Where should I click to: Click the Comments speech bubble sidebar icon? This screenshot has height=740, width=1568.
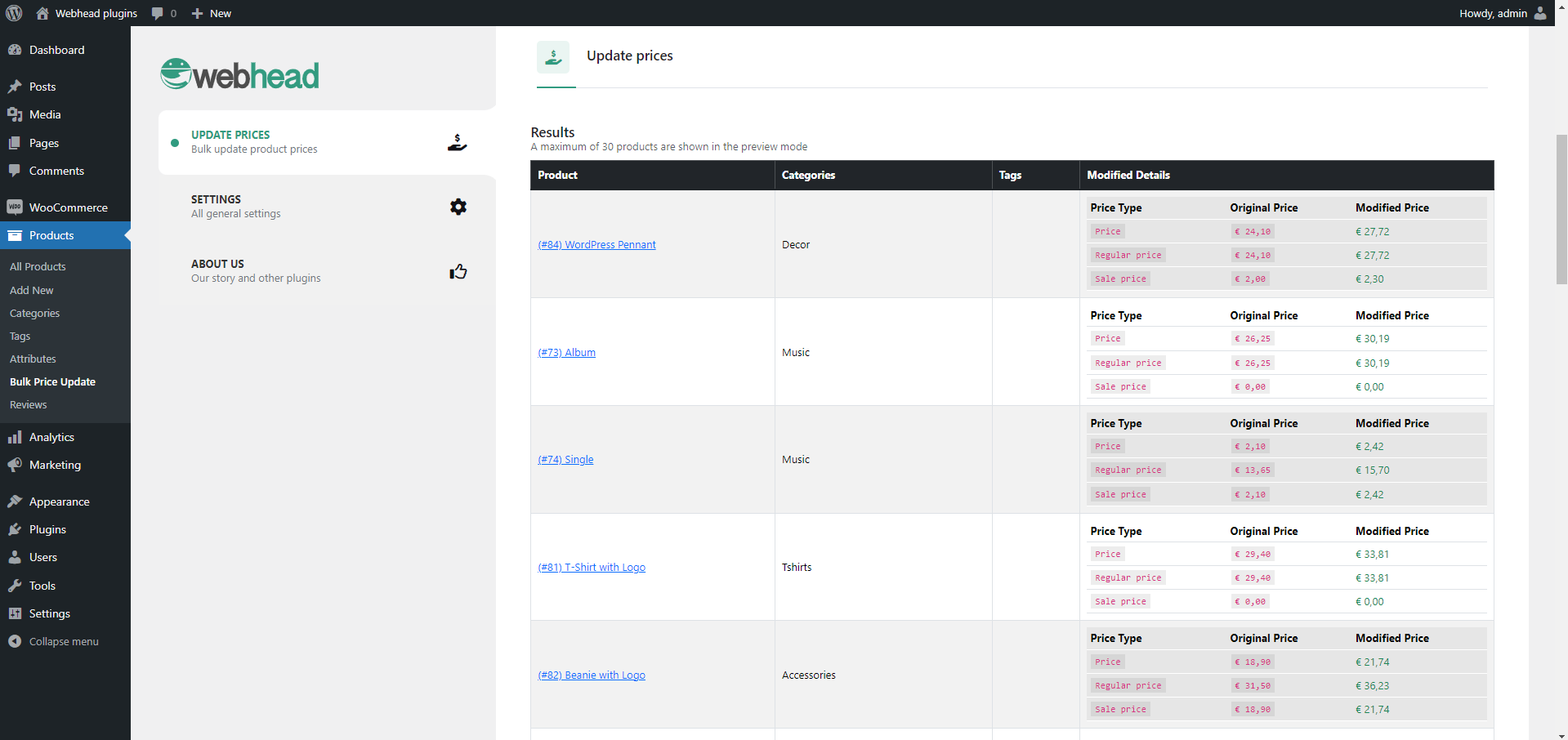pos(15,171)
